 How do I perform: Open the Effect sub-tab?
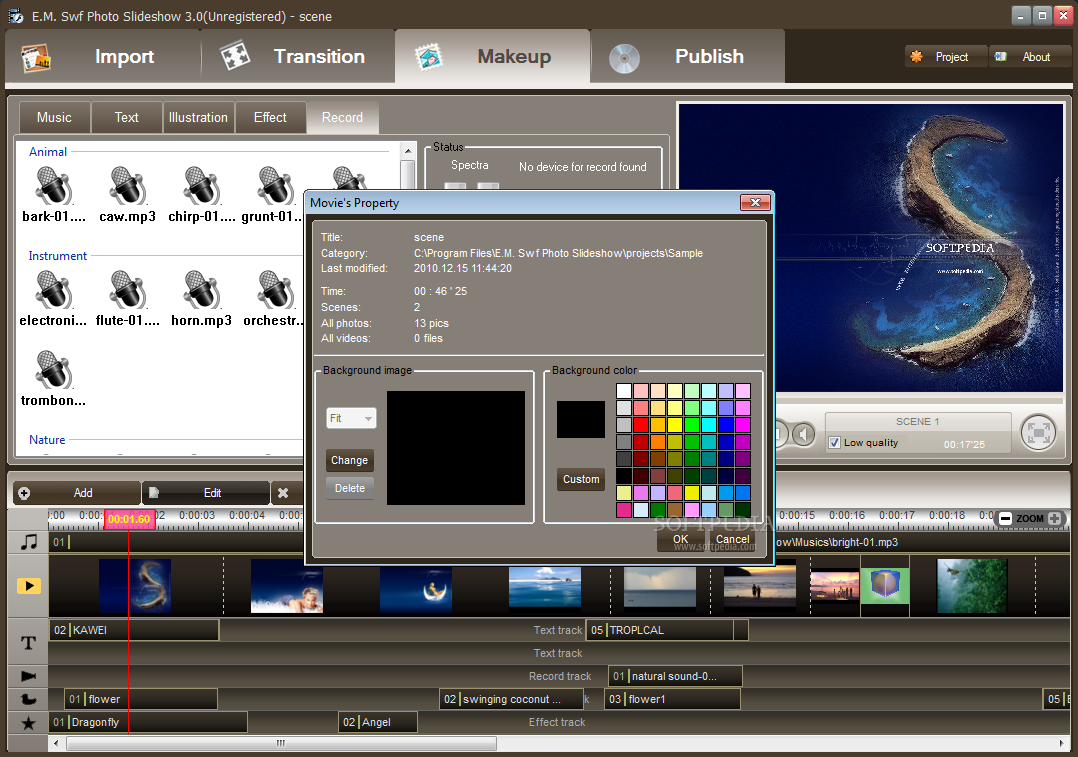pos(270,118)
